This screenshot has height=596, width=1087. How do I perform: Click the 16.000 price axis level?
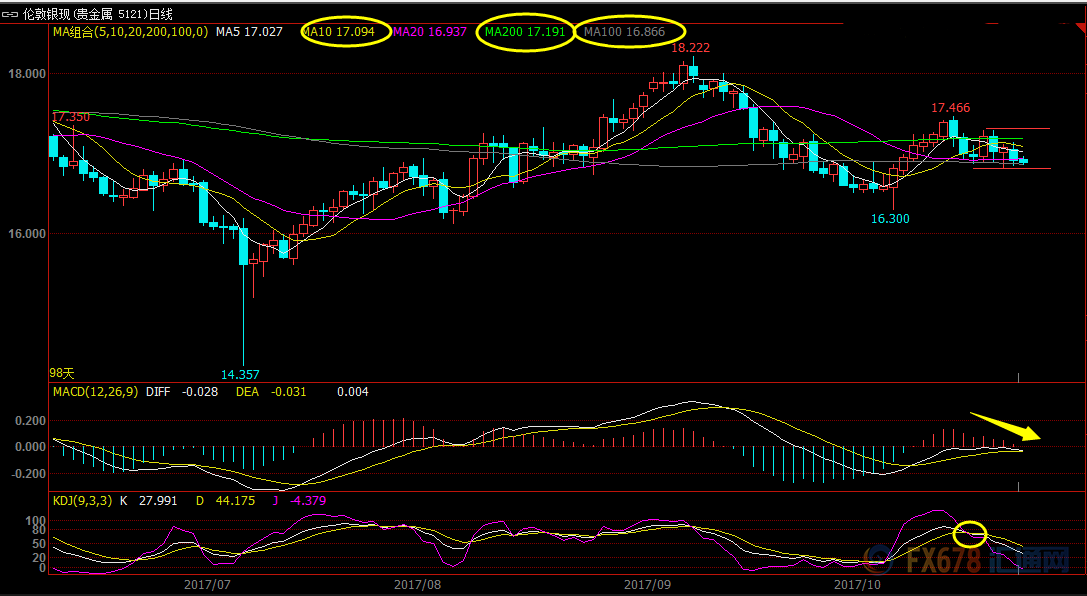pyautogui.click(x=26, y=234)
